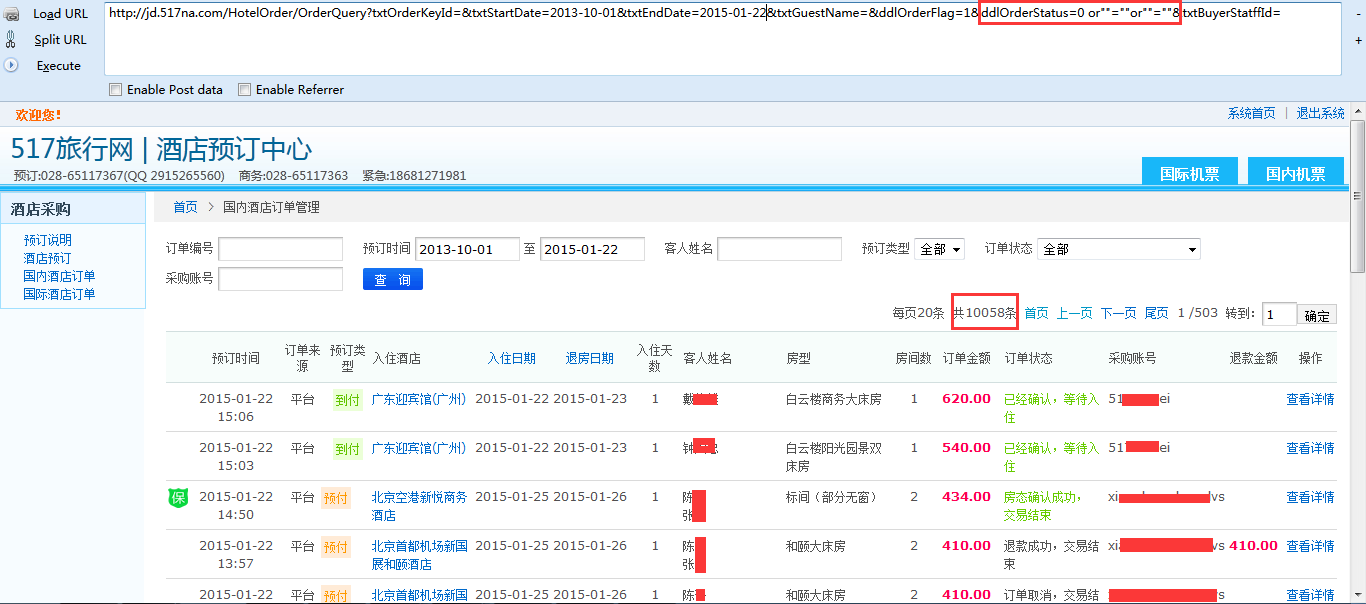Click the 确定 page jump button

[x=1317, y=315]
